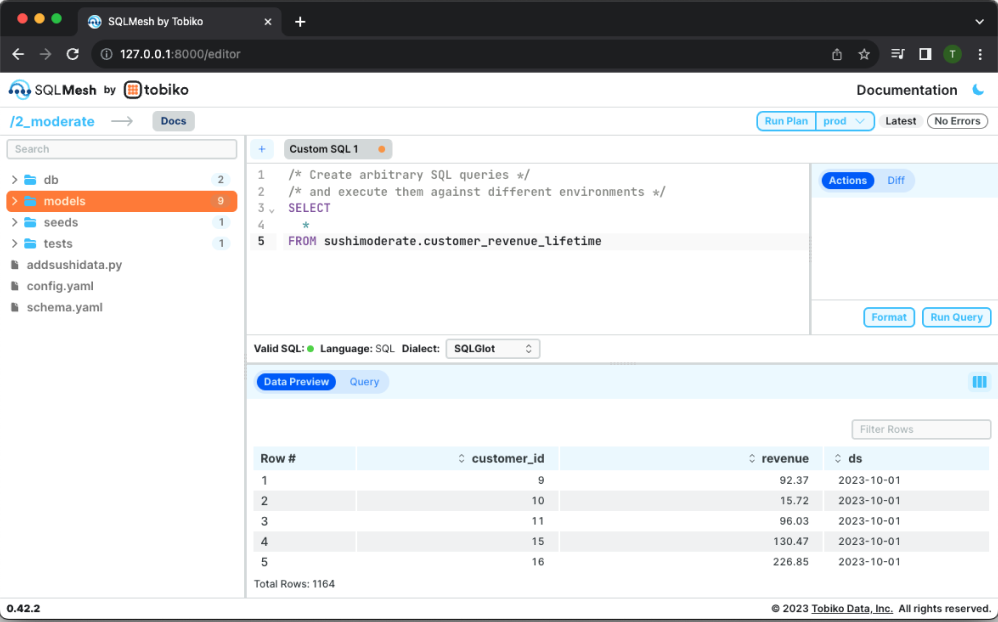This screenshot has width=998, height=622.
Task: Open the Chrome three-dot menu
Action: click(980, 54)
